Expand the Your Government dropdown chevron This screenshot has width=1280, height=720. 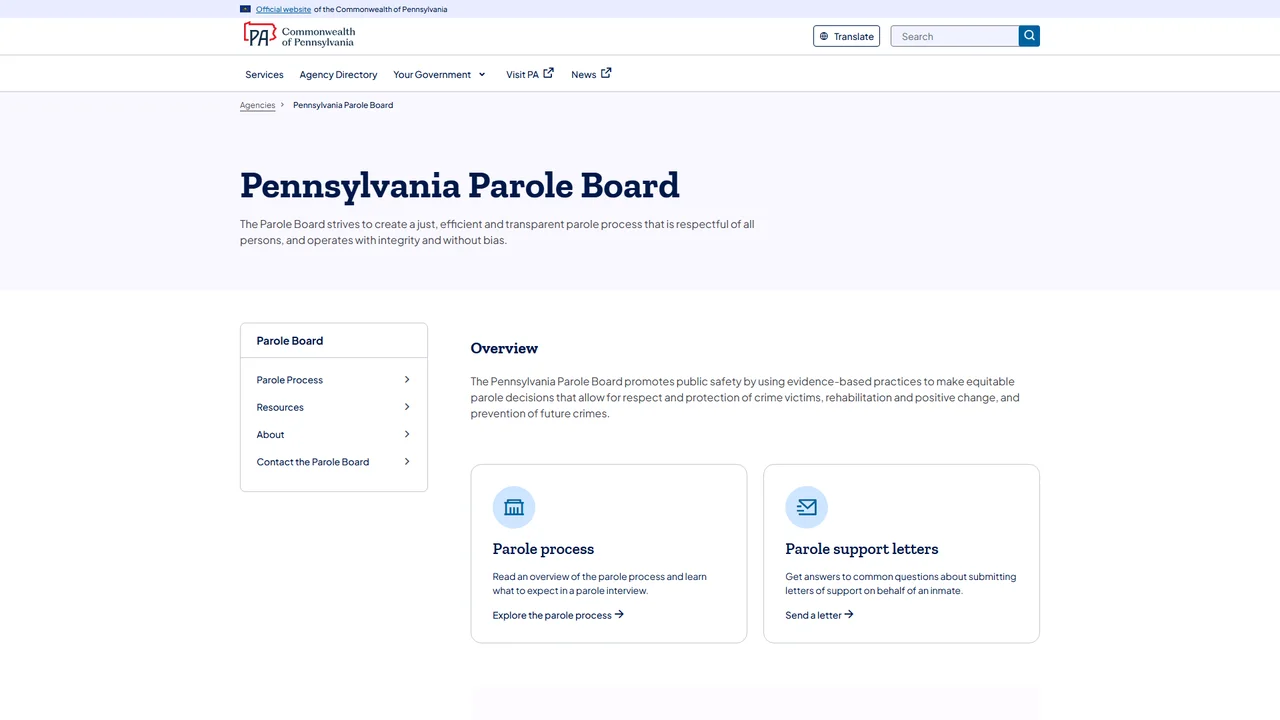pyautogui.click(x=481, y=74)
